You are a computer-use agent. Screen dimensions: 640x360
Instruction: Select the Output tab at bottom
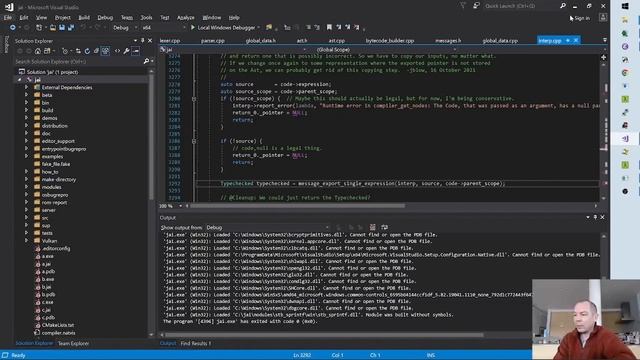click(168, 343)
